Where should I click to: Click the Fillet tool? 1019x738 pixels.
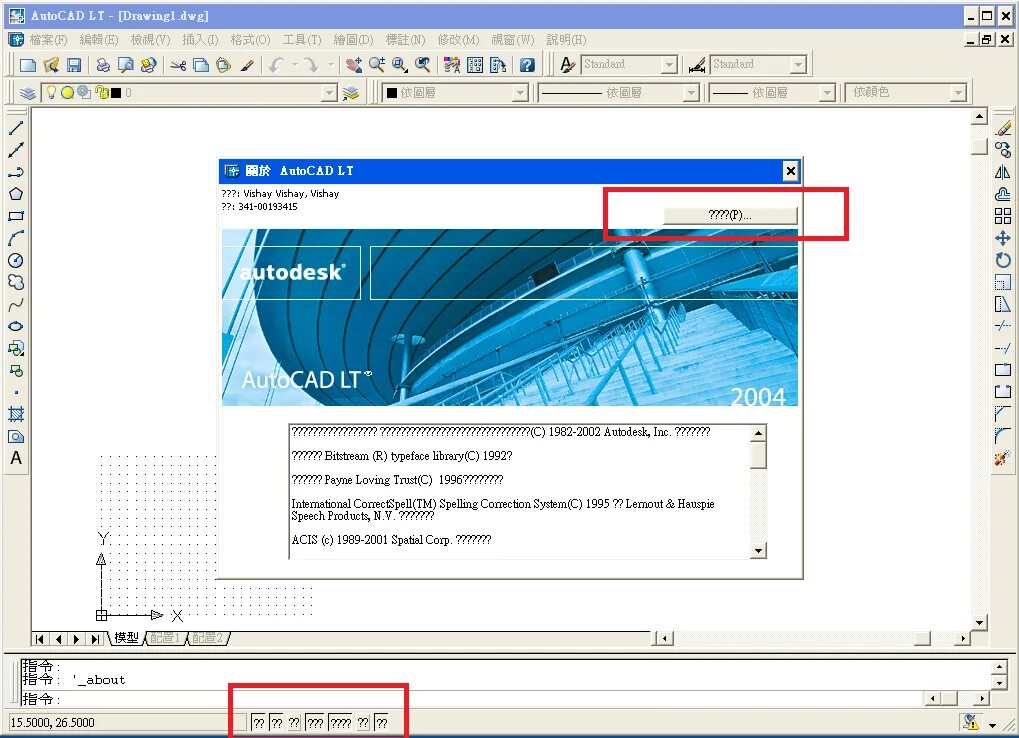[x=1003, y=436]
